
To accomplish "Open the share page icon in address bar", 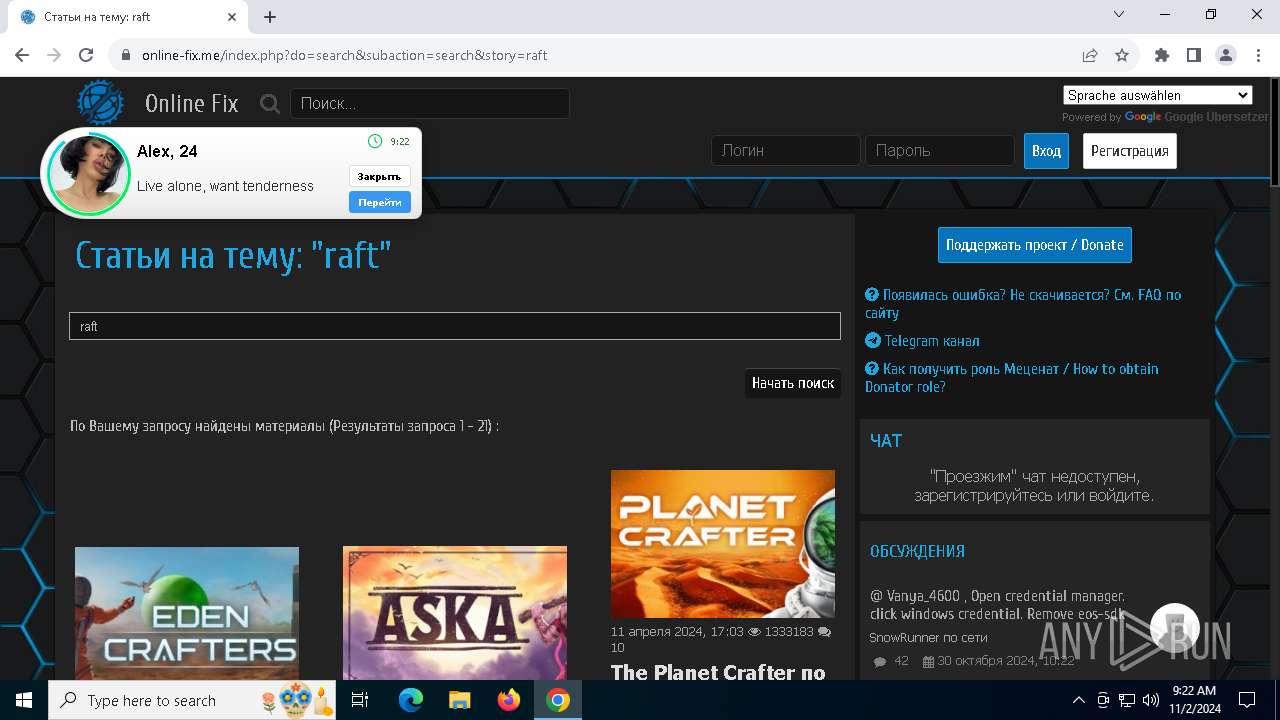I will pyautogui.click(x=1090, y=55).
